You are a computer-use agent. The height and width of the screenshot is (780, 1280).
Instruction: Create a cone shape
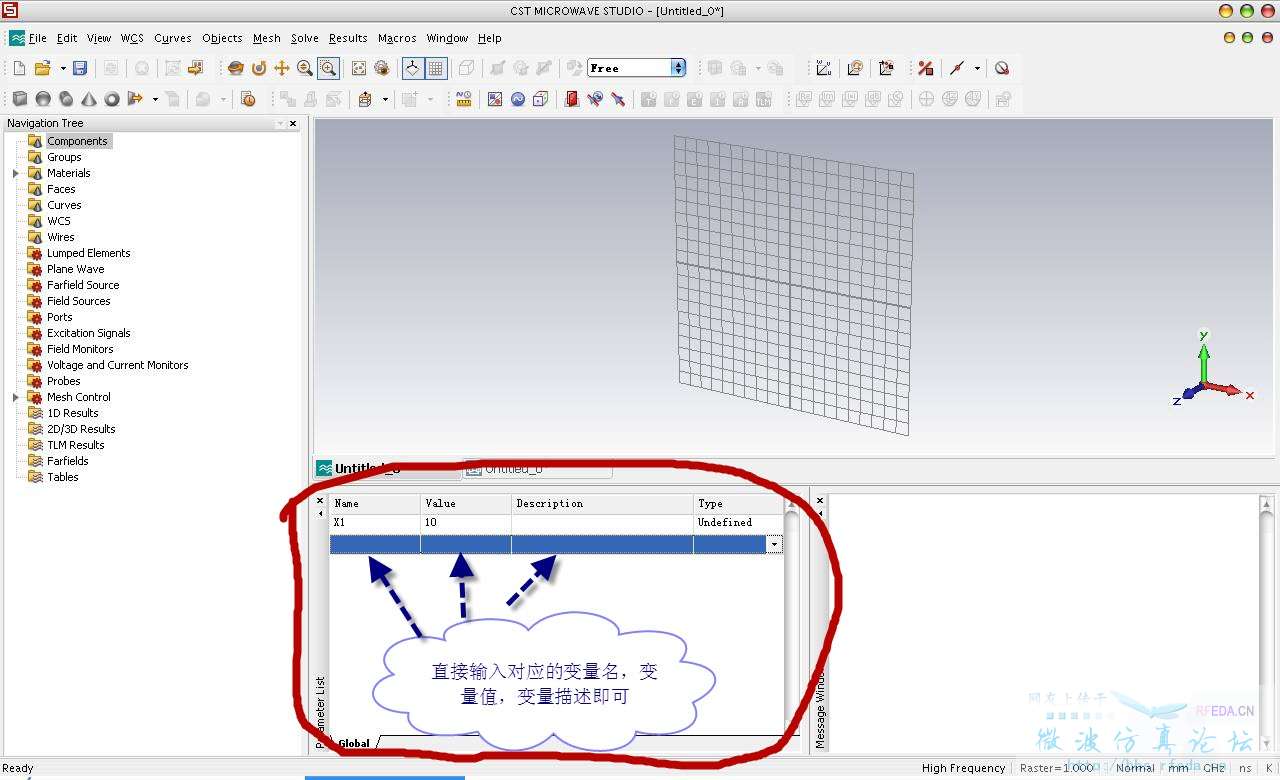pos(89,99)
